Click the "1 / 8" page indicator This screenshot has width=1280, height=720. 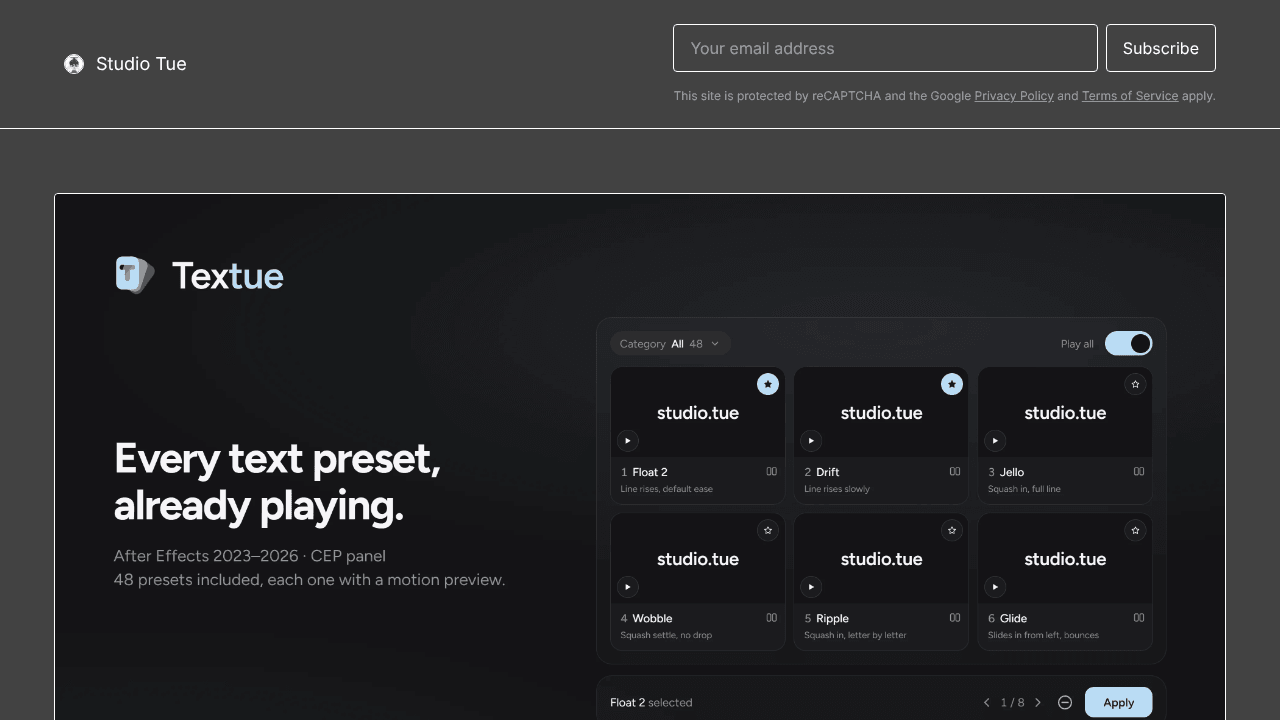click(x=1012, y=703)
